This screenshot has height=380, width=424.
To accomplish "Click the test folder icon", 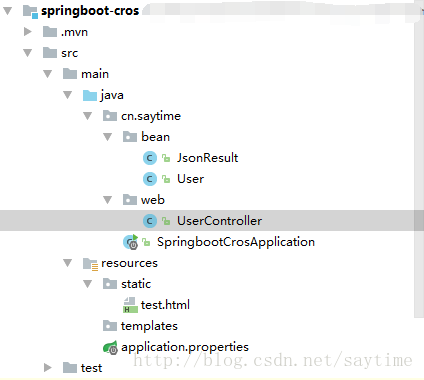I will pos(70,368).
